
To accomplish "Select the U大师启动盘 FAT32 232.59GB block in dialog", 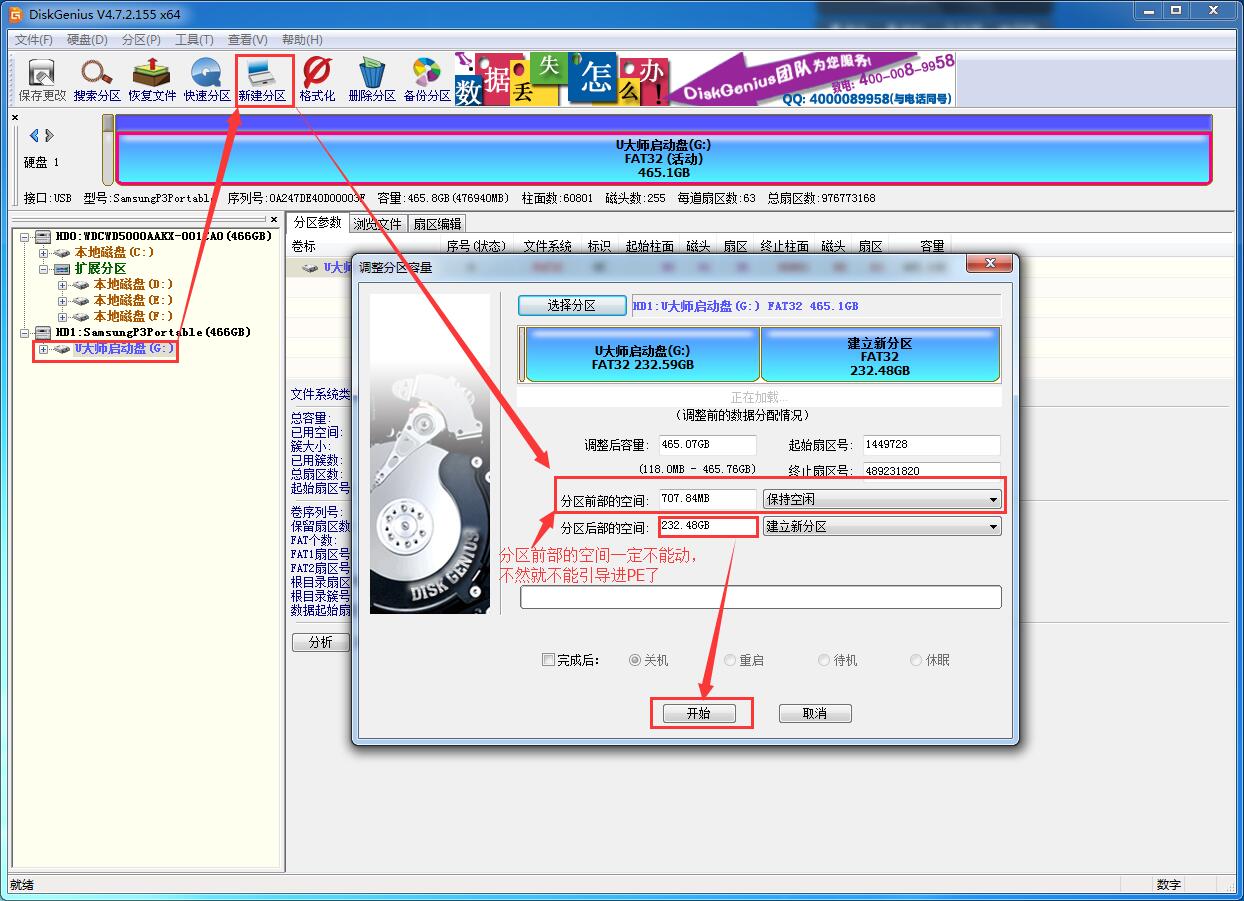I will (642, 354).
